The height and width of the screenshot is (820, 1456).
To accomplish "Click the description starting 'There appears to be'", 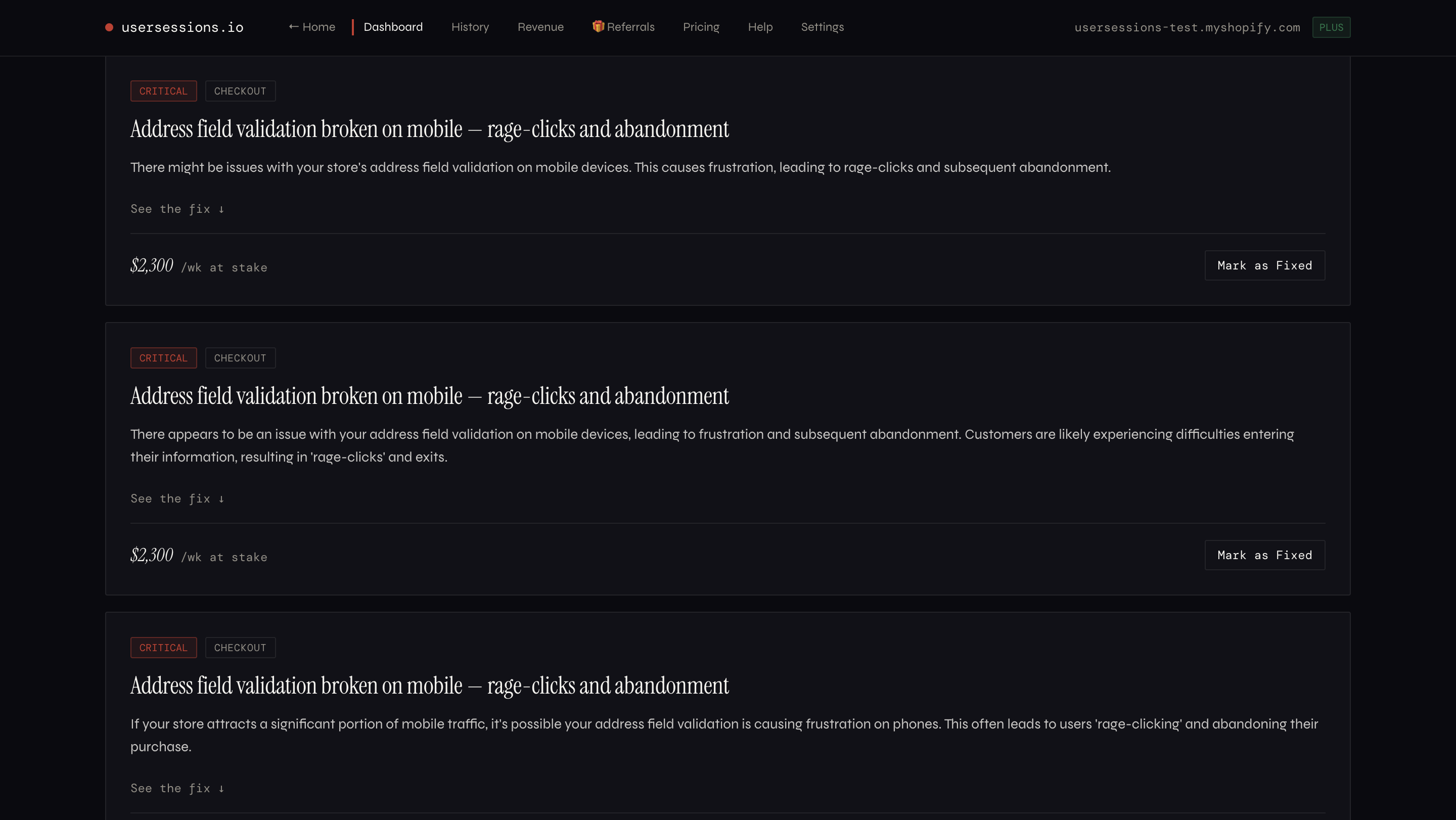I will (x=712, y=445).
